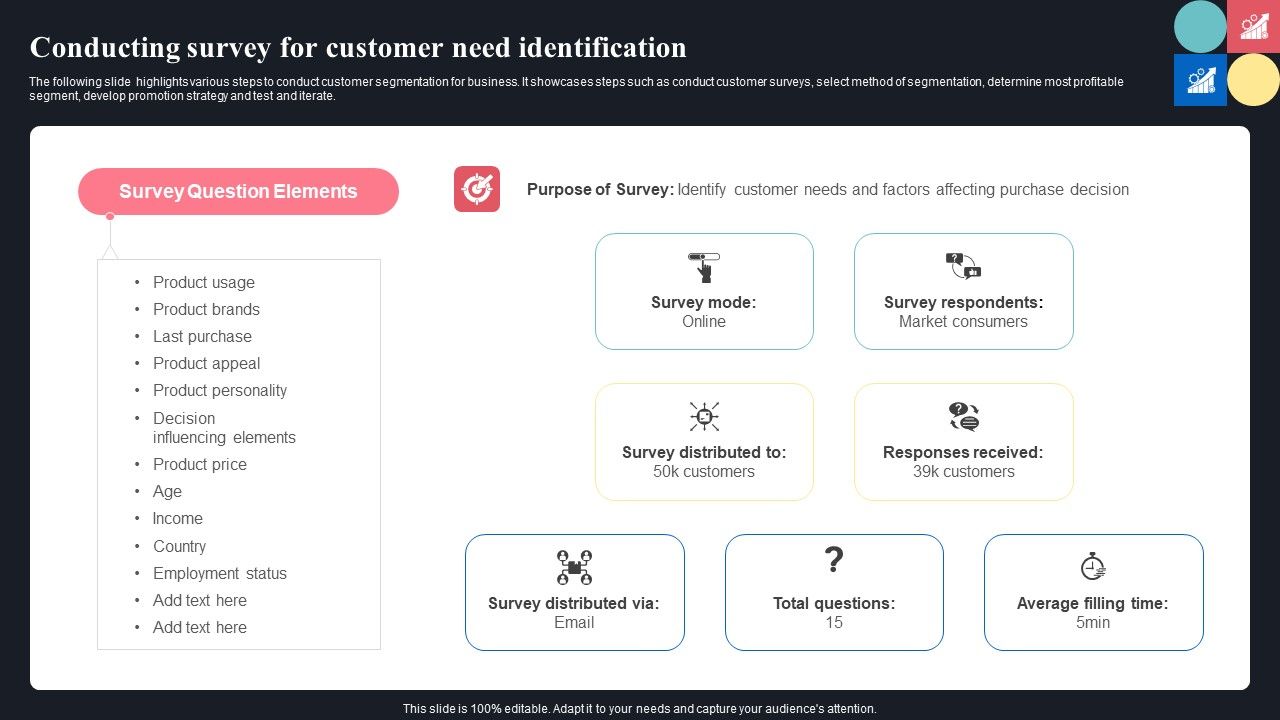Screen dimensions: 1280x720
Task: Click the white bar chart icon in top-right corner
Action: point(1200,80)
